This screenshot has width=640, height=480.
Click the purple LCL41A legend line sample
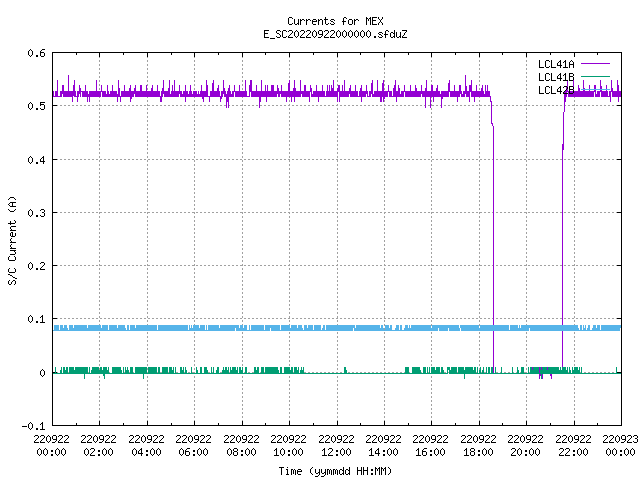(x=595, y=64)
